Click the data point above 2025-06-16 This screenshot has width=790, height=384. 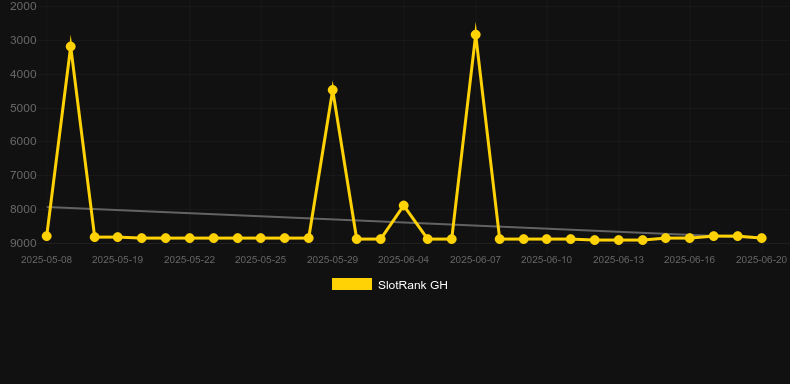(x=690, y=238)
